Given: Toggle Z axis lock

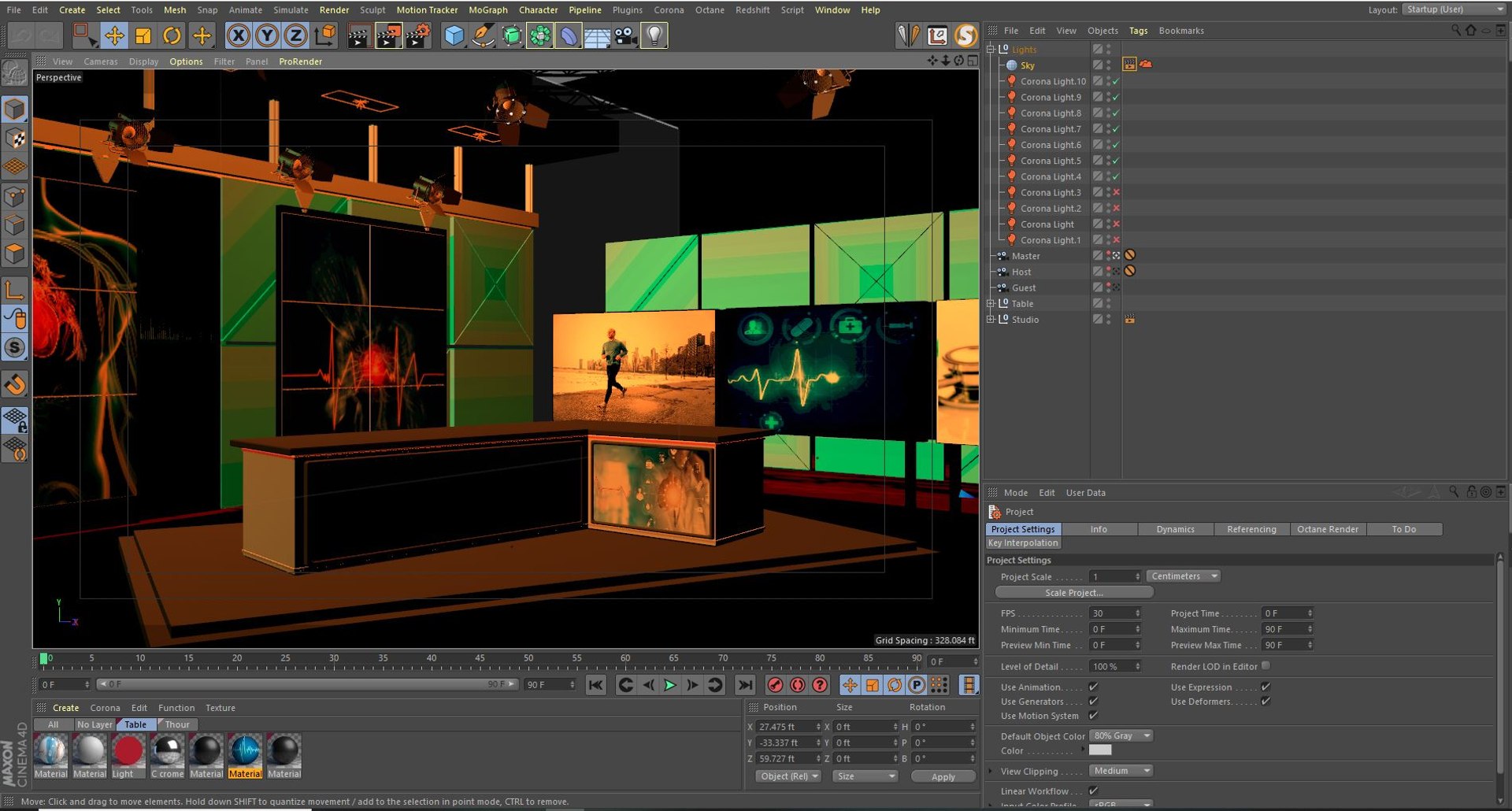Looking at the screenshot, I should tap(295, 35).
